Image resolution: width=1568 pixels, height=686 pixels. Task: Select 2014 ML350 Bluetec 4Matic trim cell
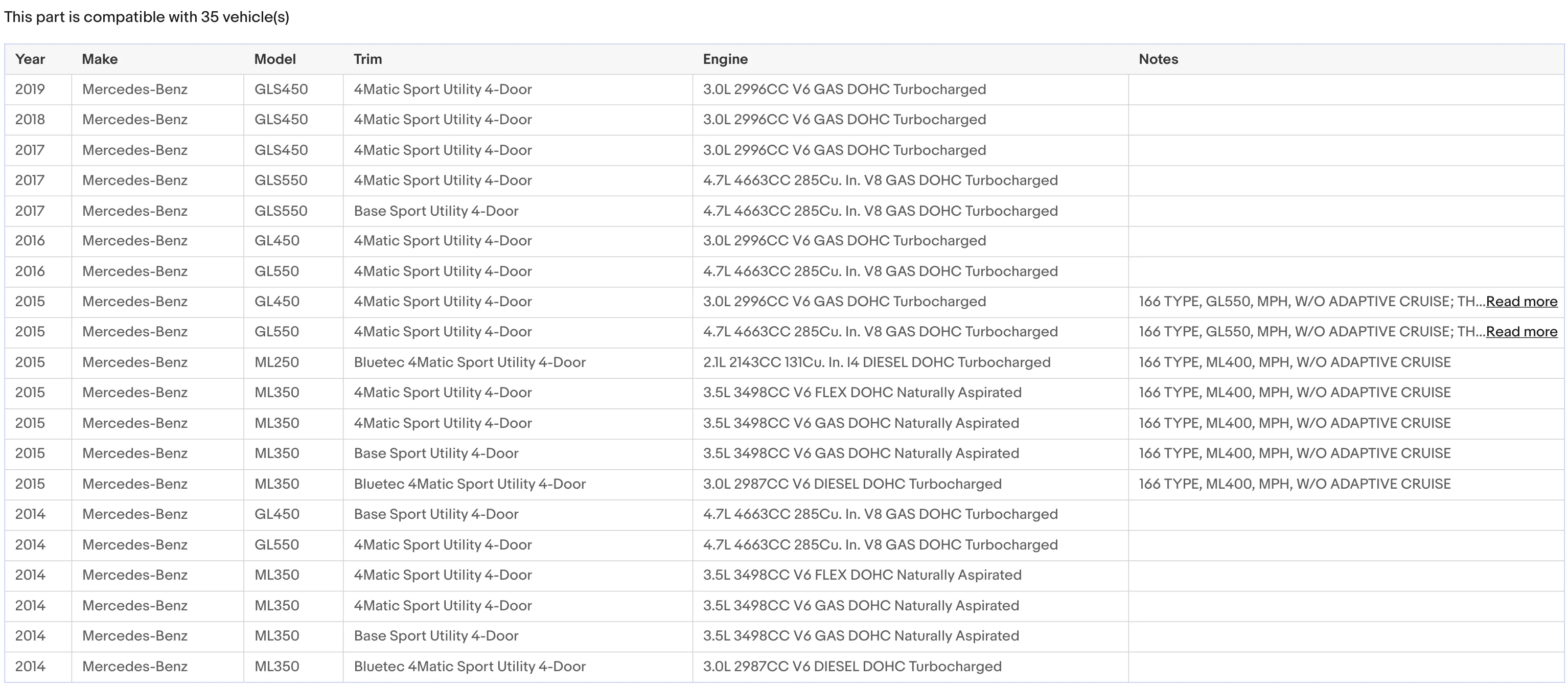point(518,667)
